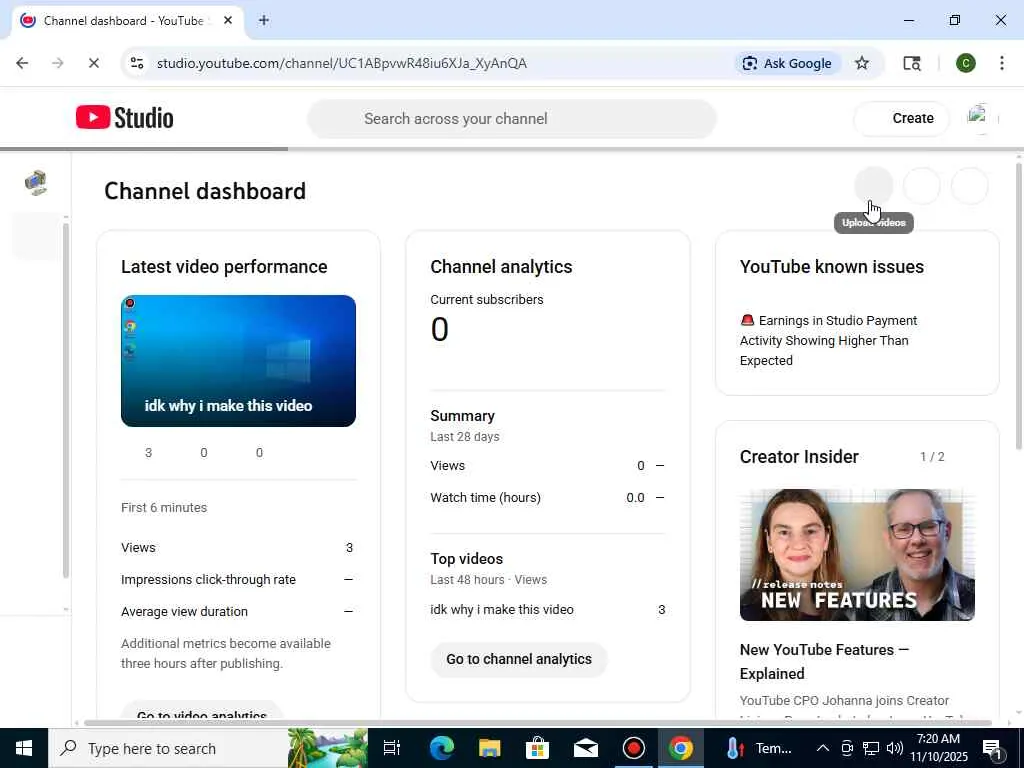Open volume control in system tray
This screenshot has height=768, width=1024.
click(x=895, y=748)
